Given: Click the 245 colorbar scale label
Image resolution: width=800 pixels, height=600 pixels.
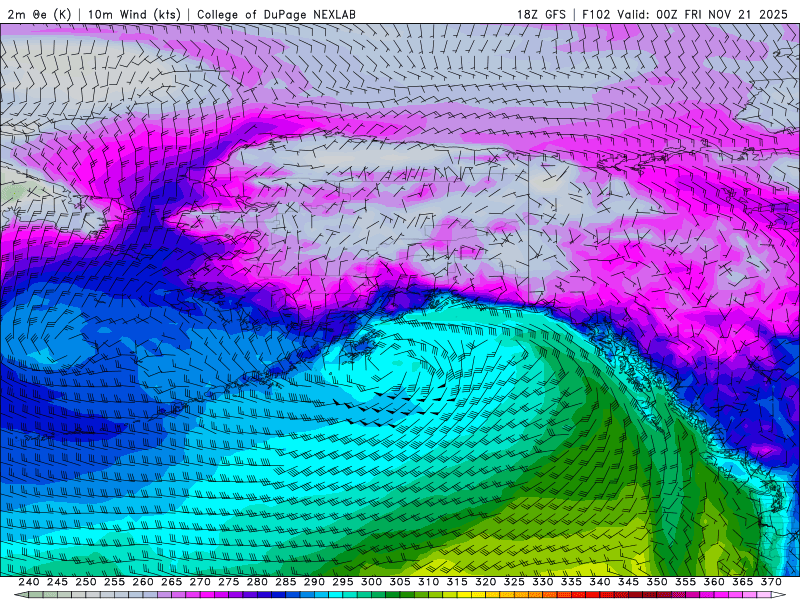Looking at the screenshot, I should coord(57,582).
